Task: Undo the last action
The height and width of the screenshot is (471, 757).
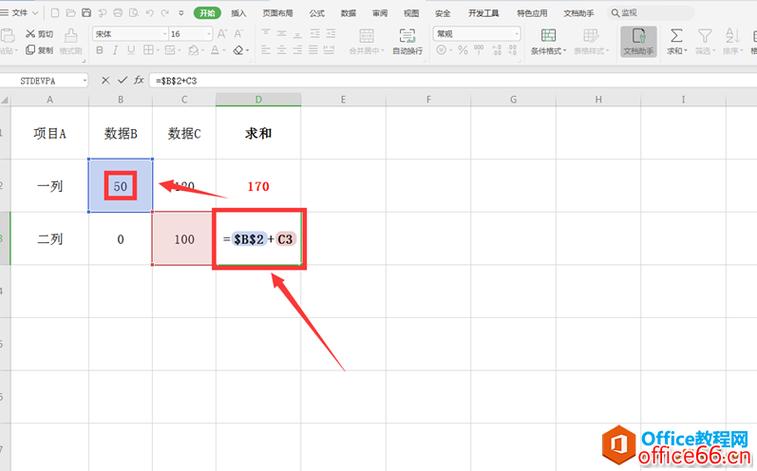Action: click(x=150, y=13)
